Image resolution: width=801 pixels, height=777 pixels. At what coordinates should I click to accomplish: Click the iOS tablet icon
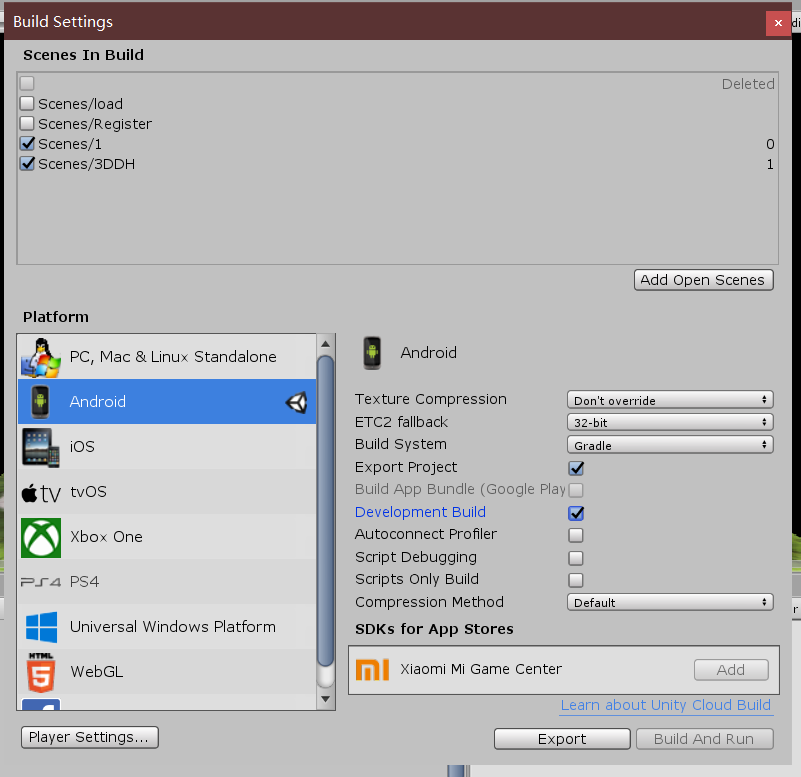(x=40, y=447)
